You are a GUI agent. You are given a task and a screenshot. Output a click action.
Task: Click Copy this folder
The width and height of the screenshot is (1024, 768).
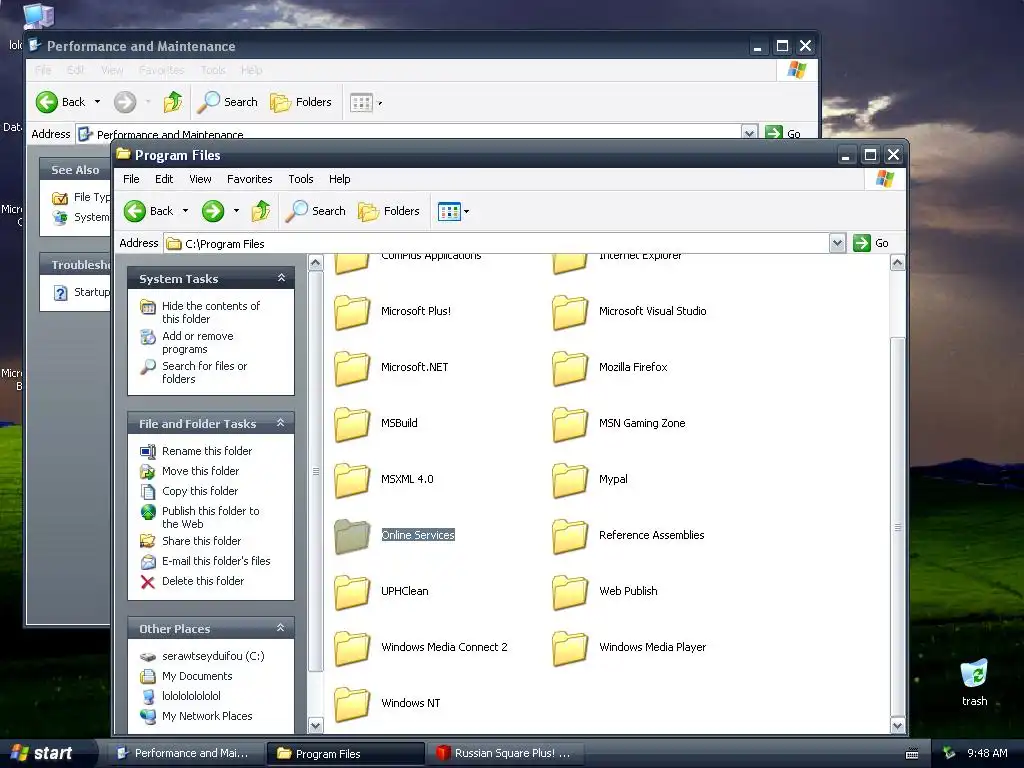point(200,491)
